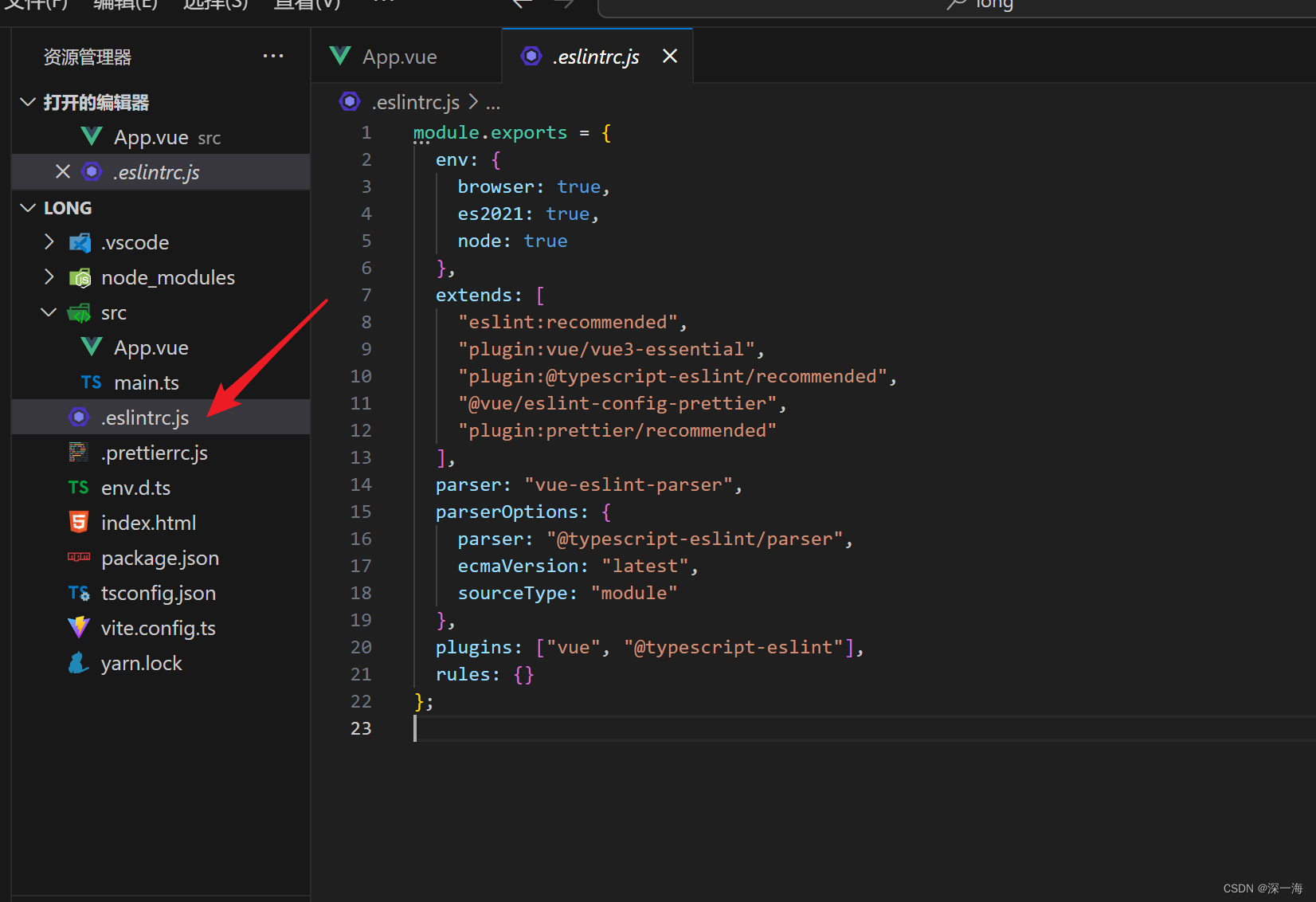This screenshot has height=902, width=1316.
Task: Open package.json using its npm icon
Action: pyautogui.click(x=78, y=558)
